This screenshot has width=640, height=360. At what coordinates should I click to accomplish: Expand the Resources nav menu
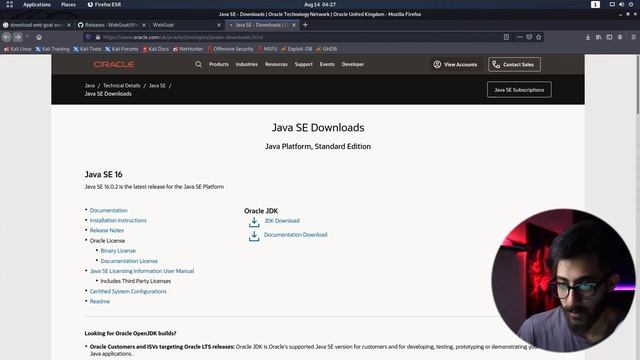coord(276,64)
